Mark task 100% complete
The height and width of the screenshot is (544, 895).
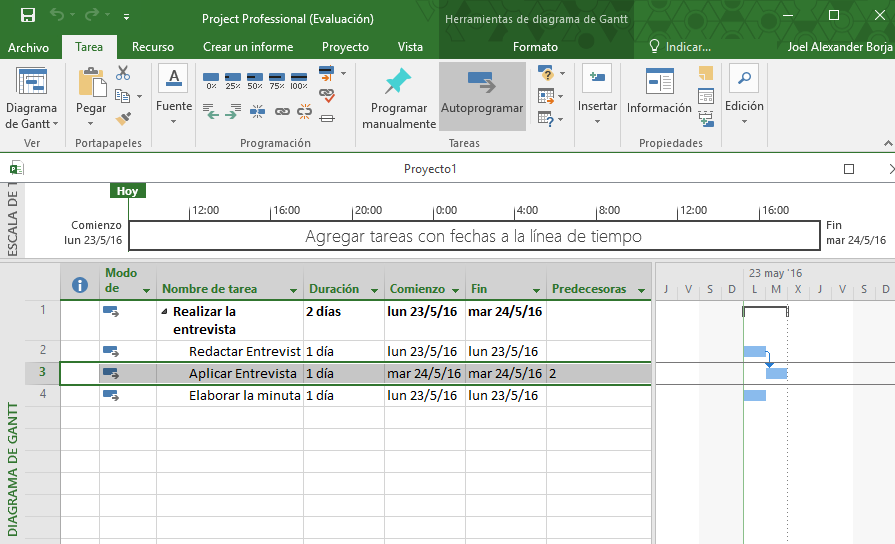tap(299, 79)
